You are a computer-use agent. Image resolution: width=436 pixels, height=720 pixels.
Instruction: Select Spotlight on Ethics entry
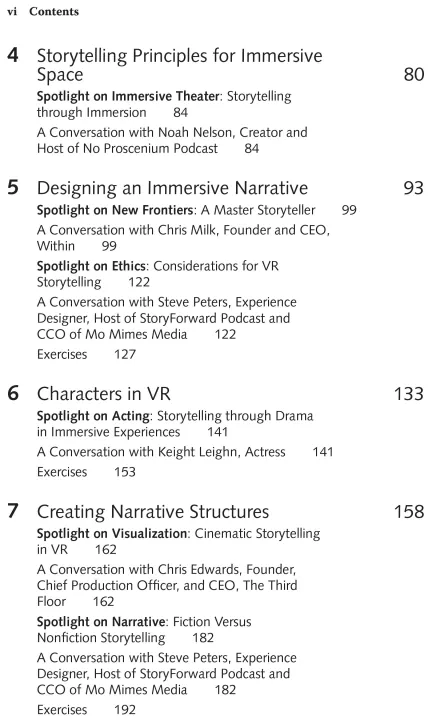157,274
